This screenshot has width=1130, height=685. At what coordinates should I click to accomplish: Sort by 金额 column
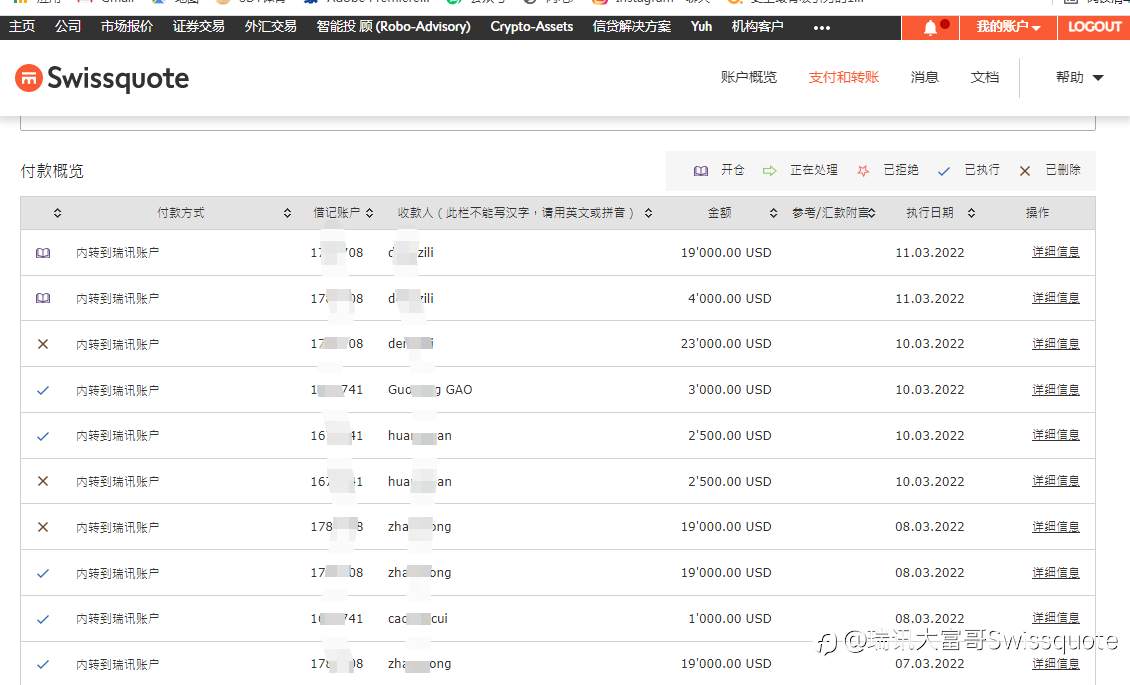coord(773,212)
